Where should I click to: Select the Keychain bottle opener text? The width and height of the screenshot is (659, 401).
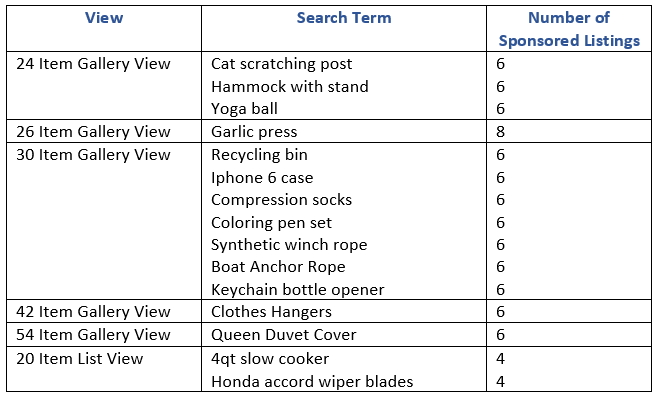click(x=298, y=290)
